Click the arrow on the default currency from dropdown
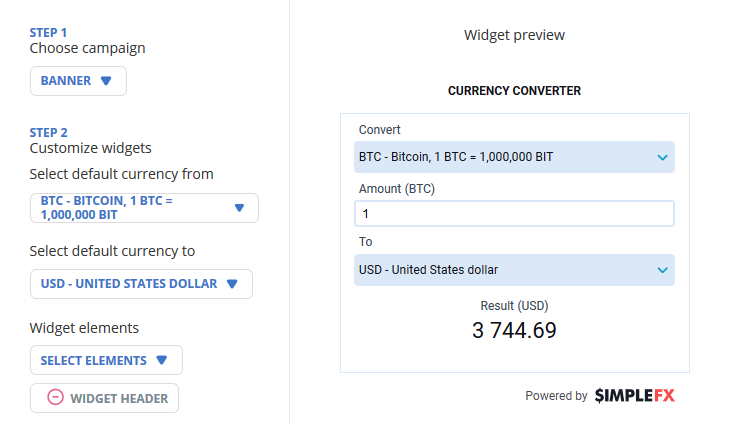735x424 pixels. click(239, 208)
